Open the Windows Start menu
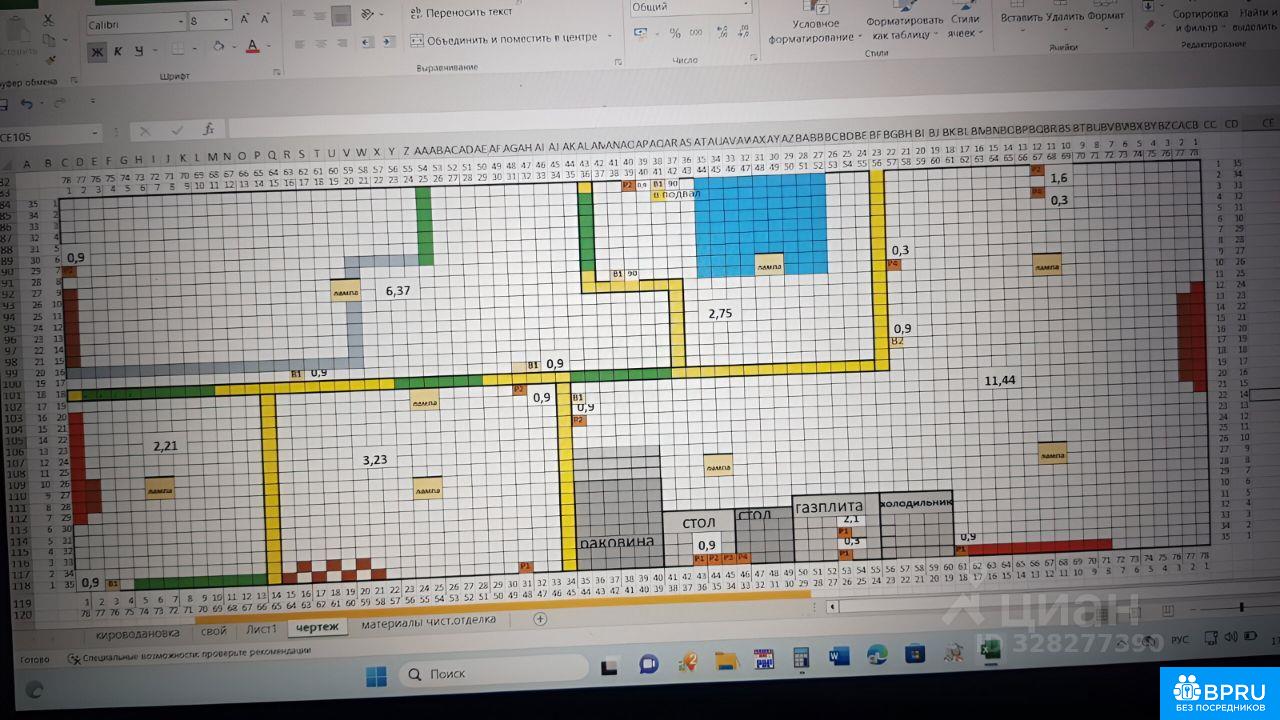This screenshot has height=720, width=1280. click(x=376, y=676)
